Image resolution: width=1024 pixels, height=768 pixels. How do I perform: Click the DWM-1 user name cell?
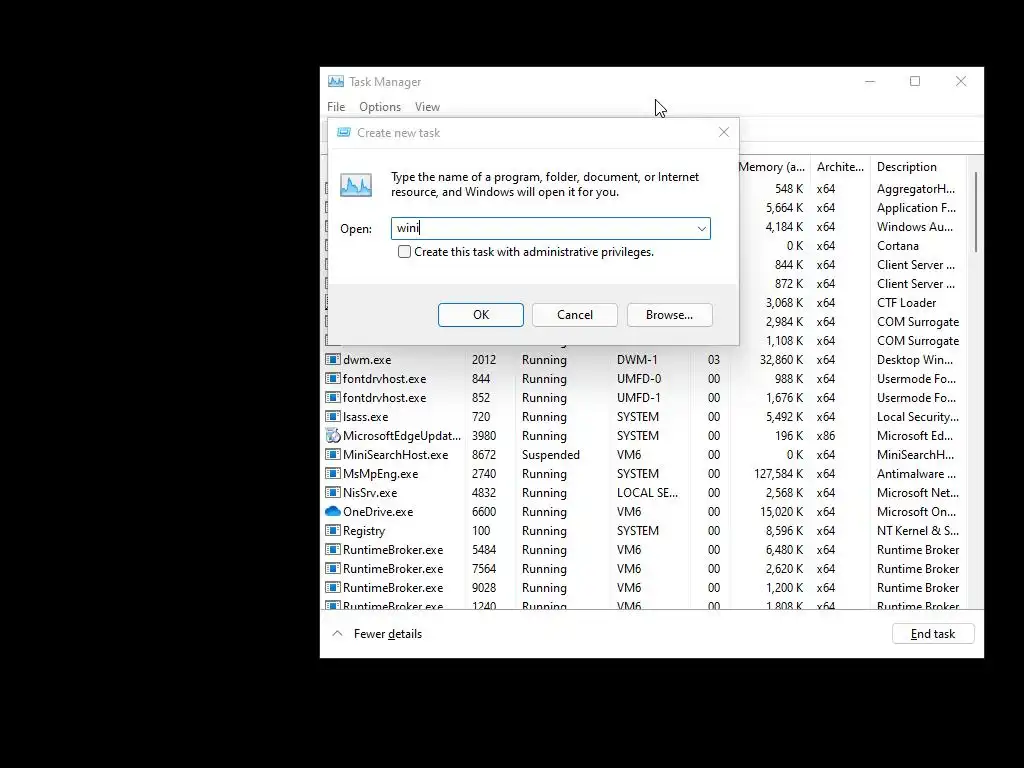point(637,360)
